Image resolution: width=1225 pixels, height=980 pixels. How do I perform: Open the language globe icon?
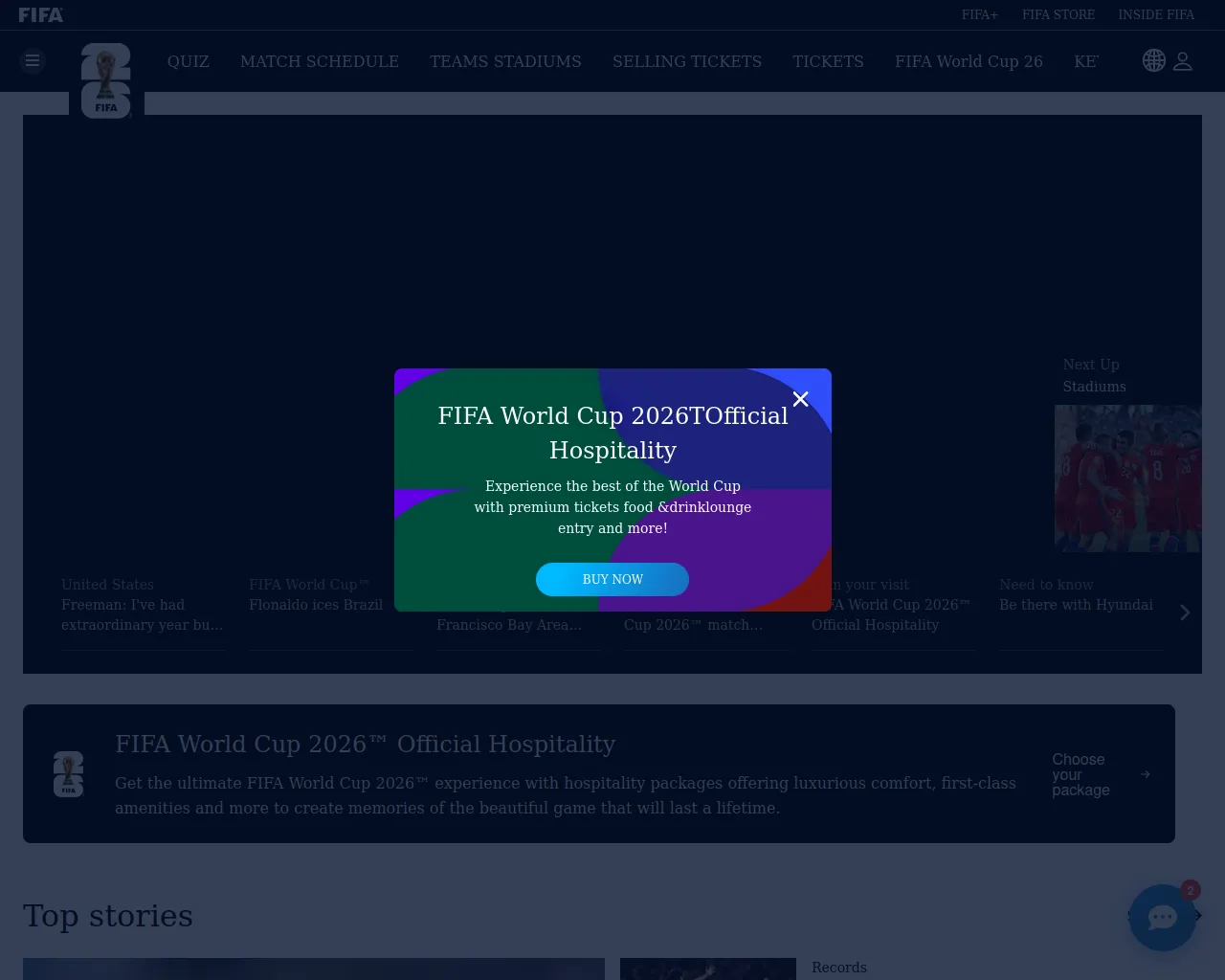point(1154,60)
